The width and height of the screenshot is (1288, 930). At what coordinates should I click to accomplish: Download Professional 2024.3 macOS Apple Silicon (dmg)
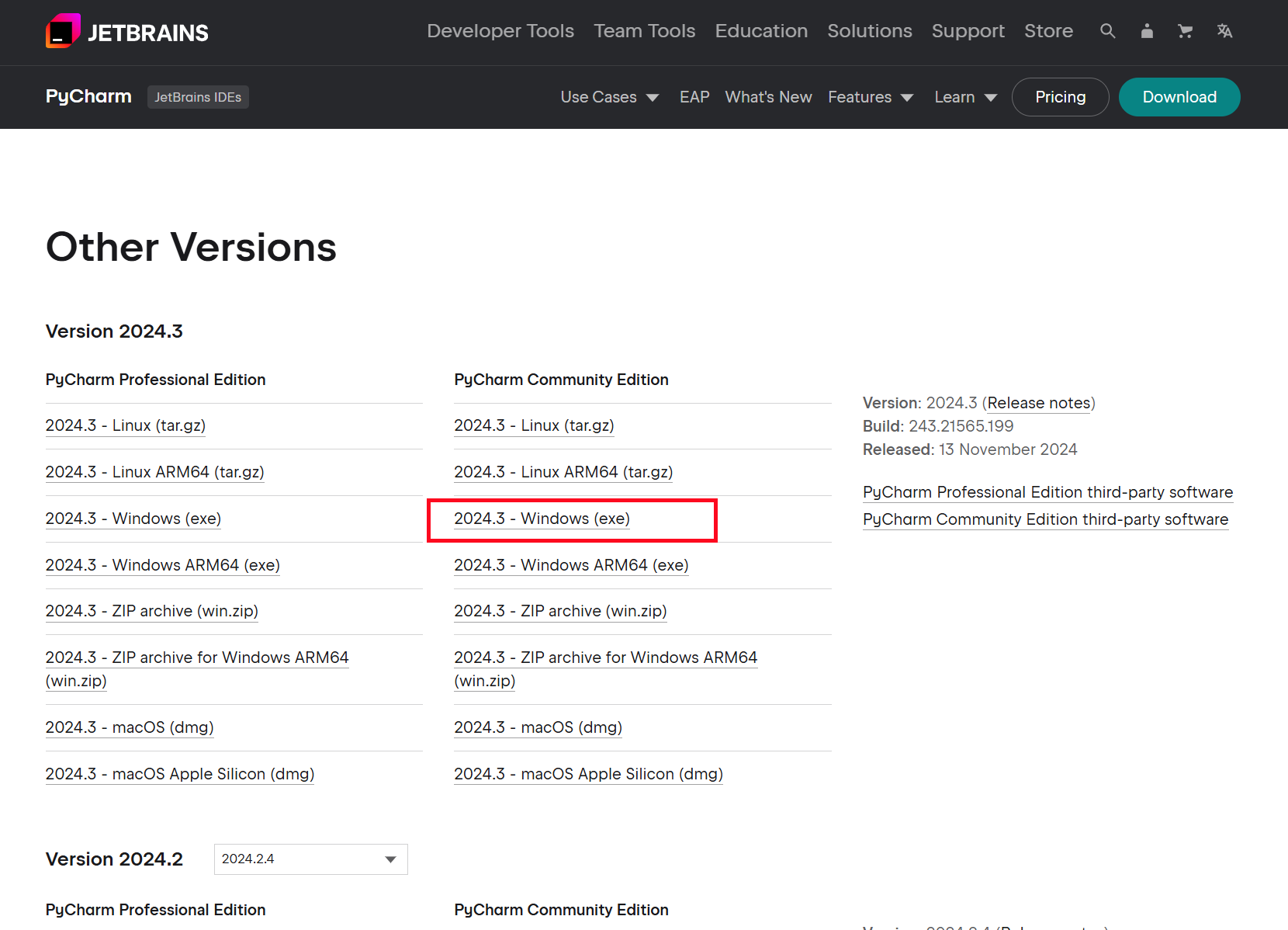click(180, 774)
